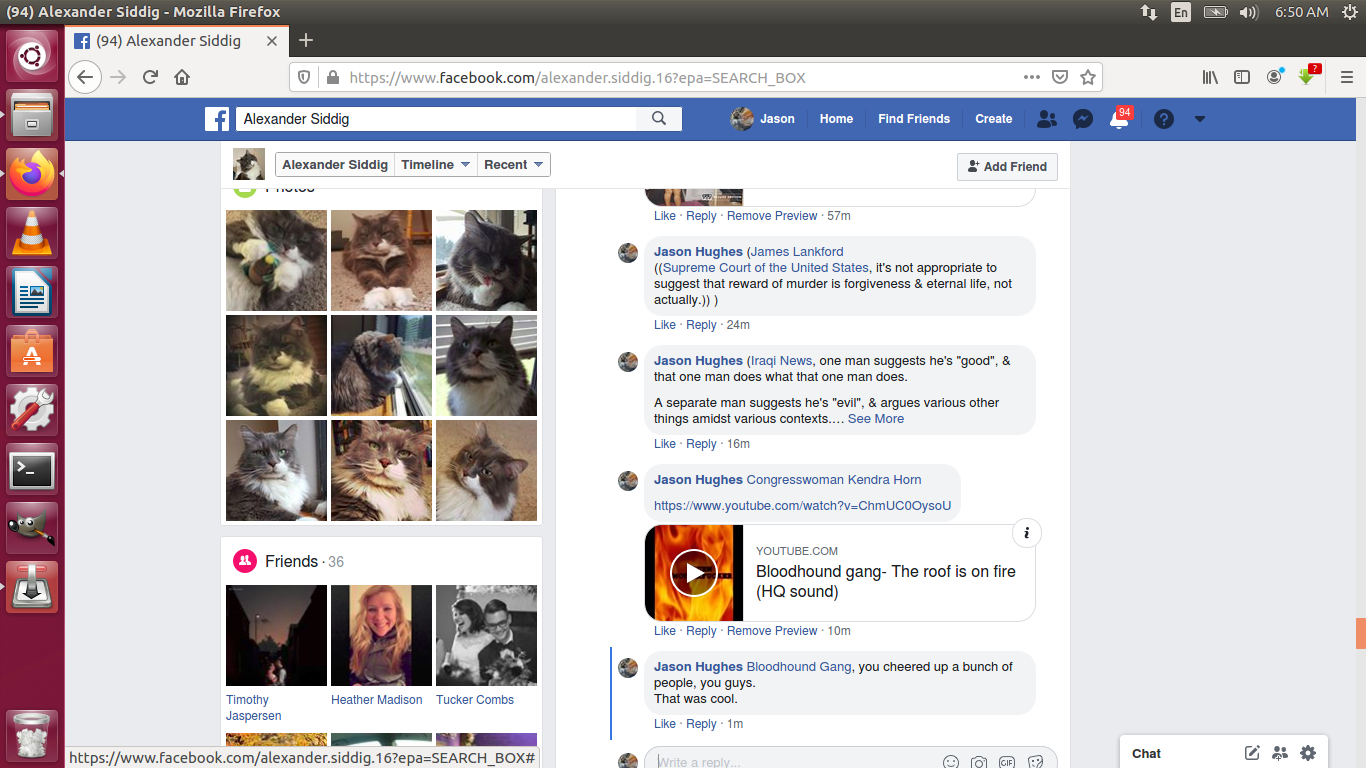Expand the Recent dropdown

pos(514,165)
